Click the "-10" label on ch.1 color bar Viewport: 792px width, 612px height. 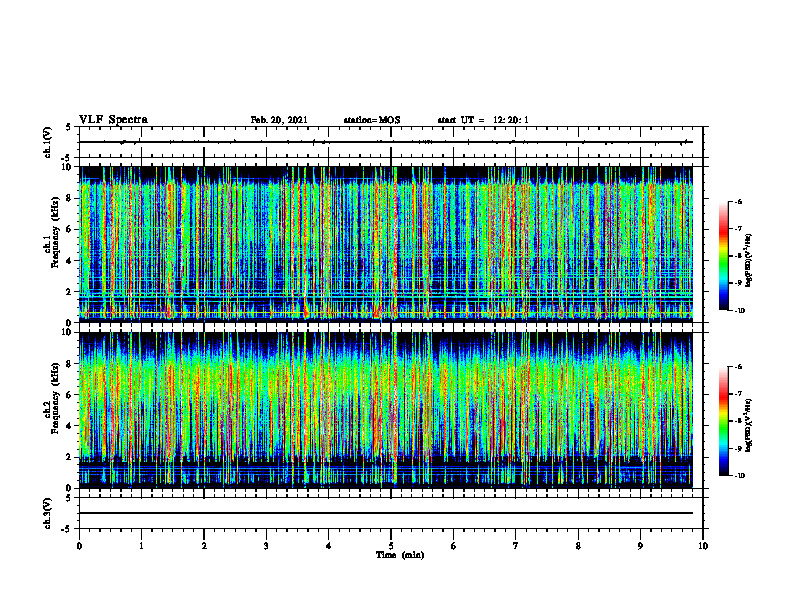point(739,311)
